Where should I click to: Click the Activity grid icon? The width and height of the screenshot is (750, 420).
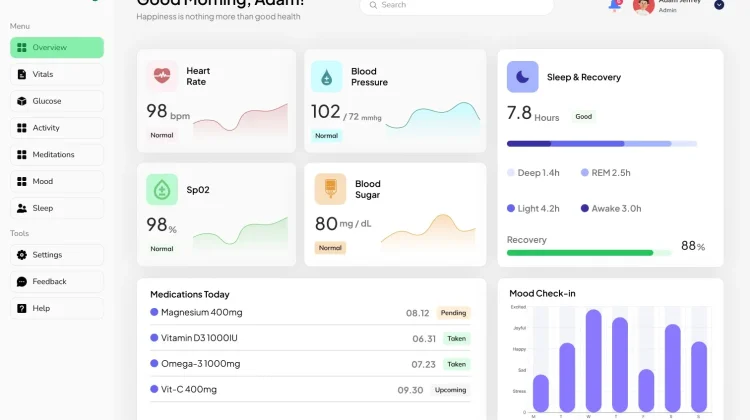coord(22,128)
